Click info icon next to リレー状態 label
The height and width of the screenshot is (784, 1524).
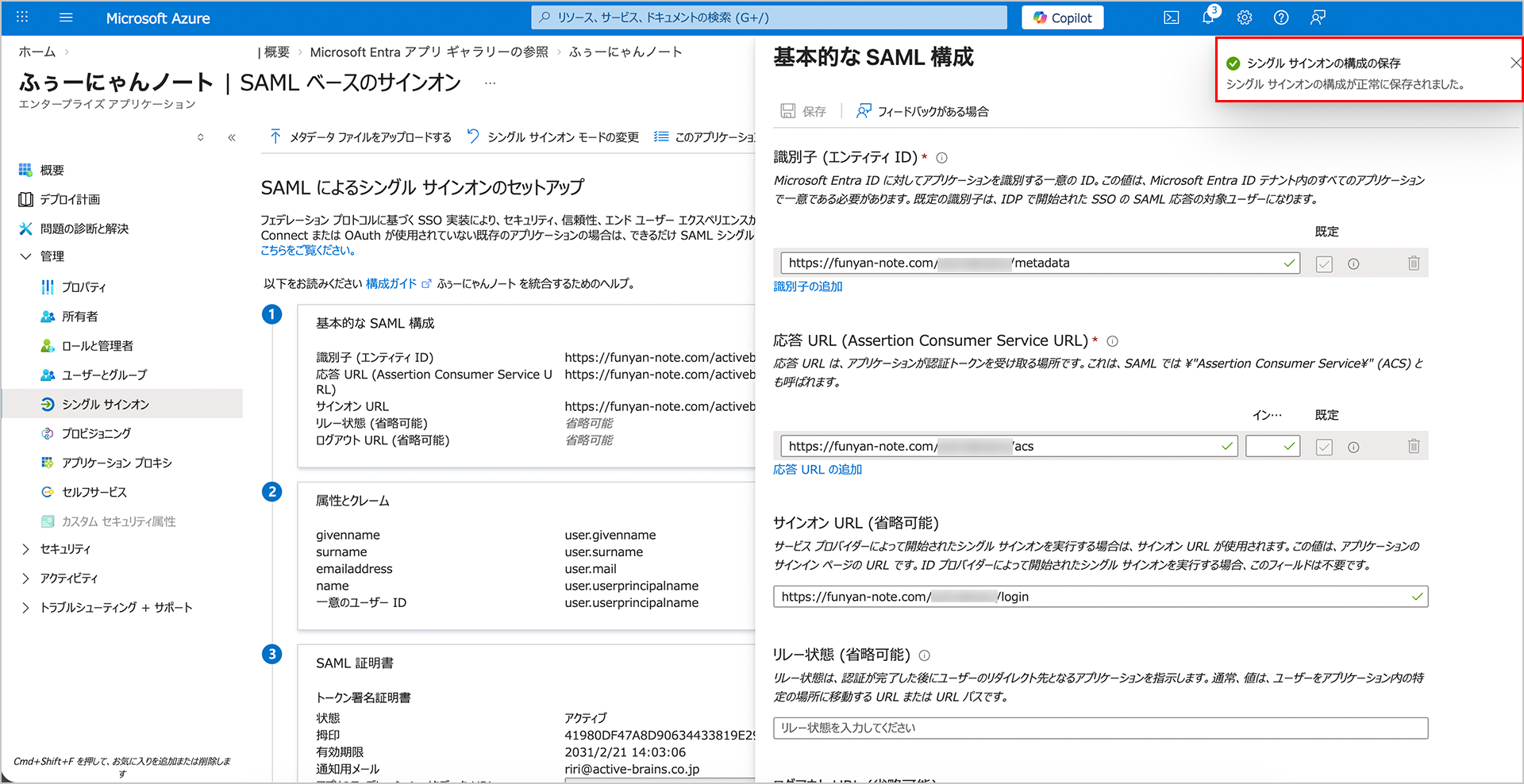click(924, 655)
